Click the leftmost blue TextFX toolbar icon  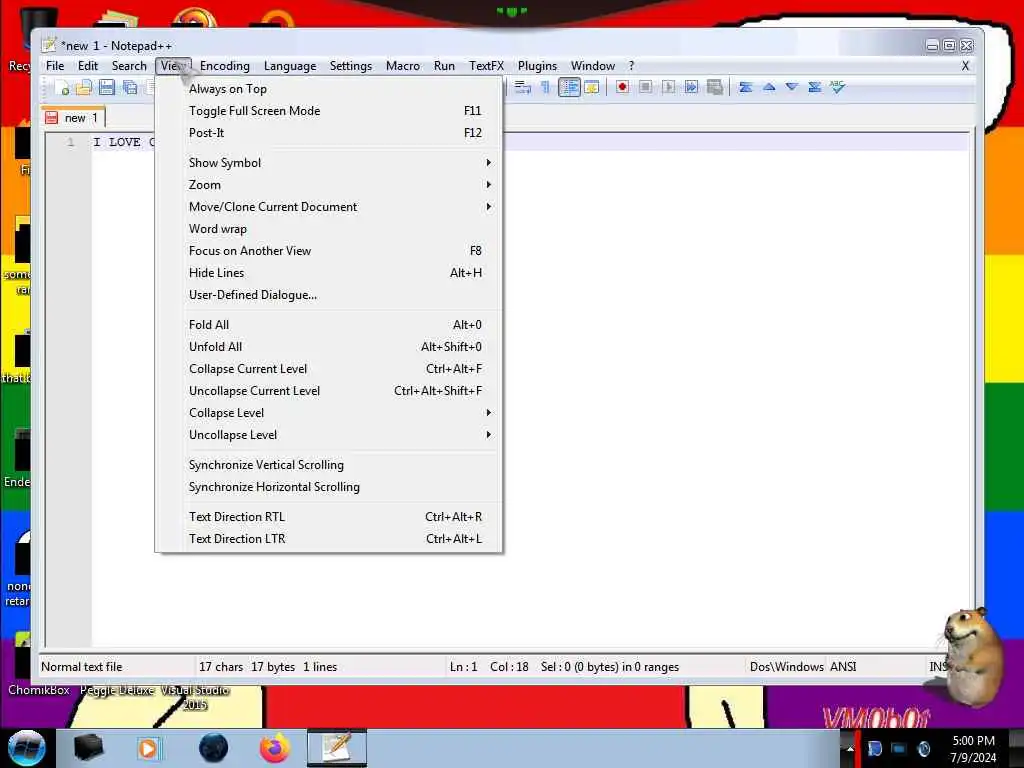point(745,87)
